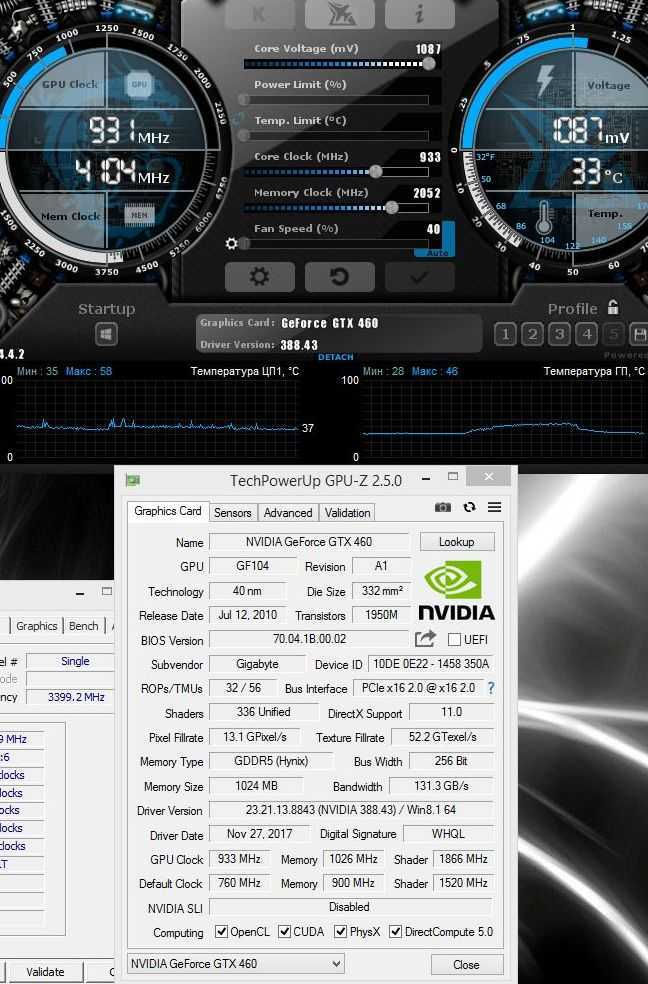Select Afterburner profile slot 1

coord(505,334)
